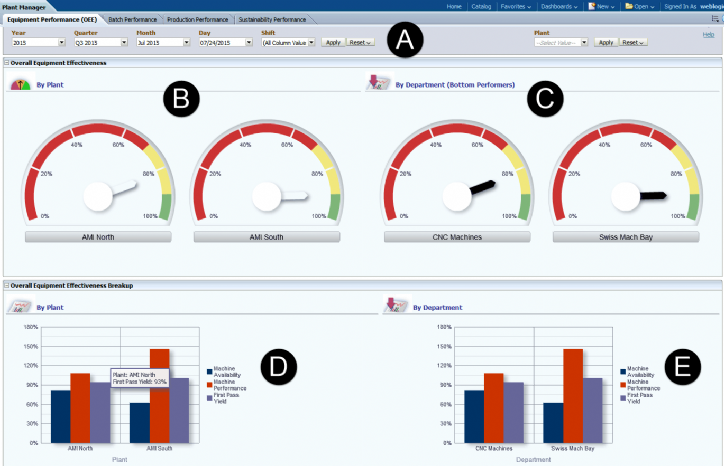724x466 pixels.
Task: Click the By Department bottom performers icon
Action: click(377, 84)
